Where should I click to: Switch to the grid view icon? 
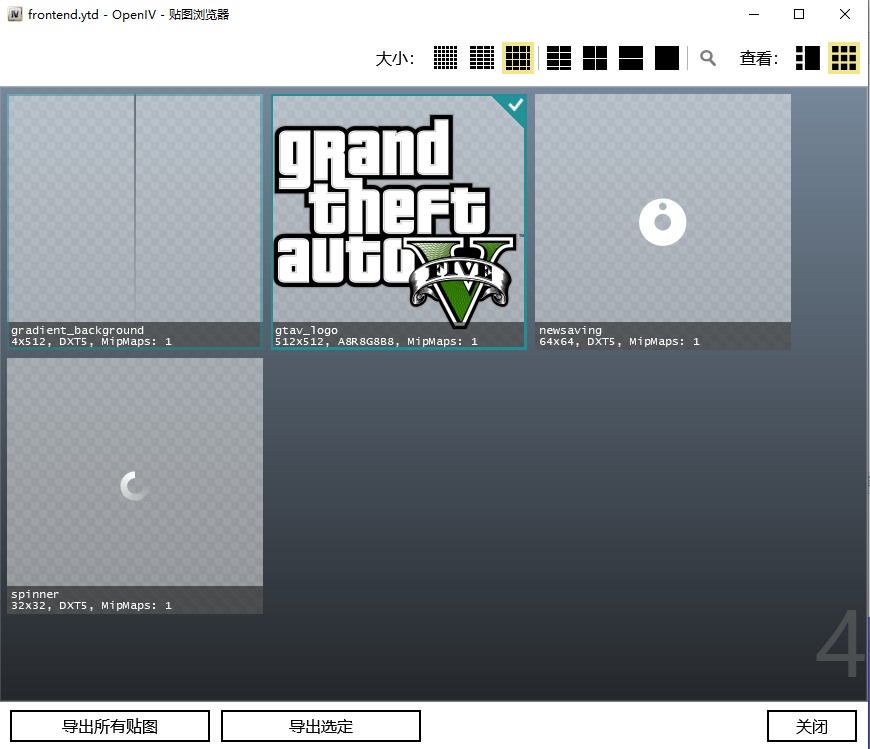coord(844,58)
